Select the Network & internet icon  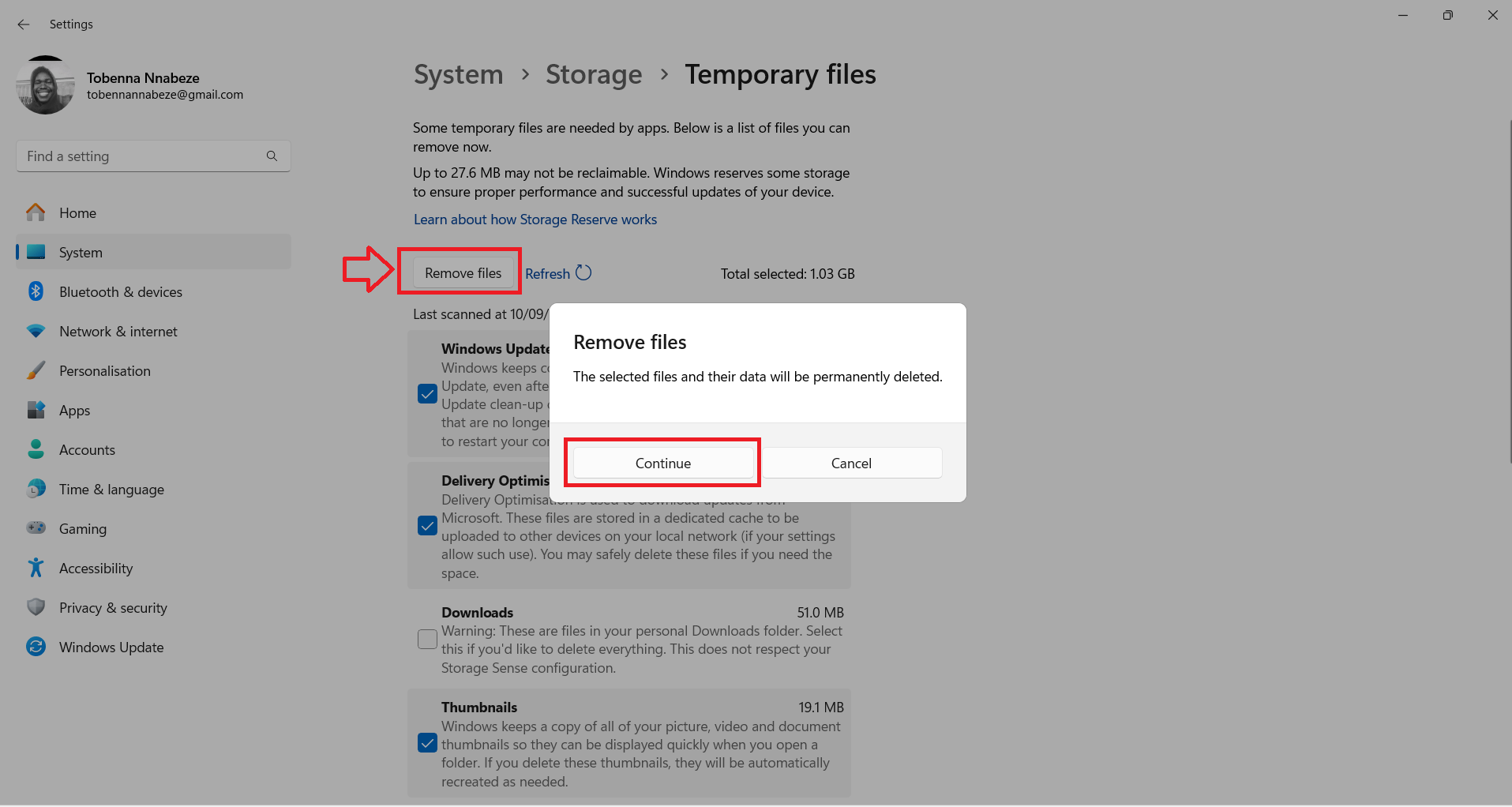pos(36,331)
